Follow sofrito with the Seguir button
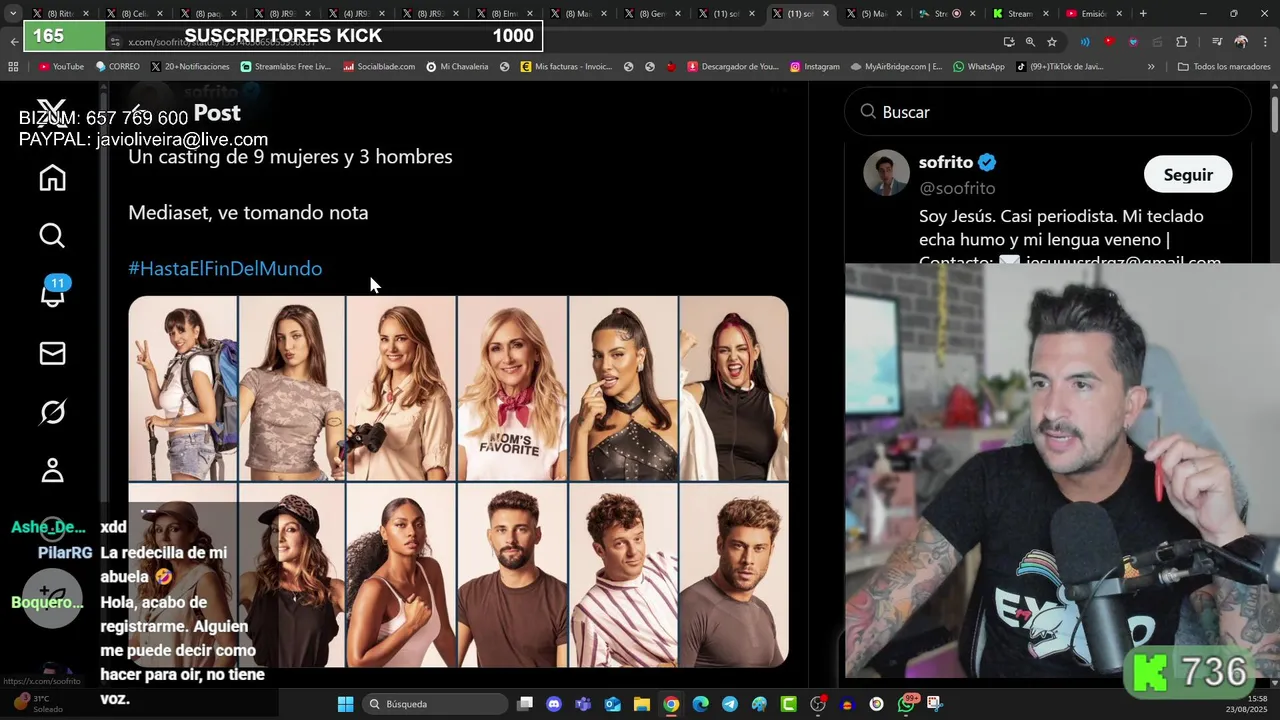1280x720 pixels. pos(1188,174)
